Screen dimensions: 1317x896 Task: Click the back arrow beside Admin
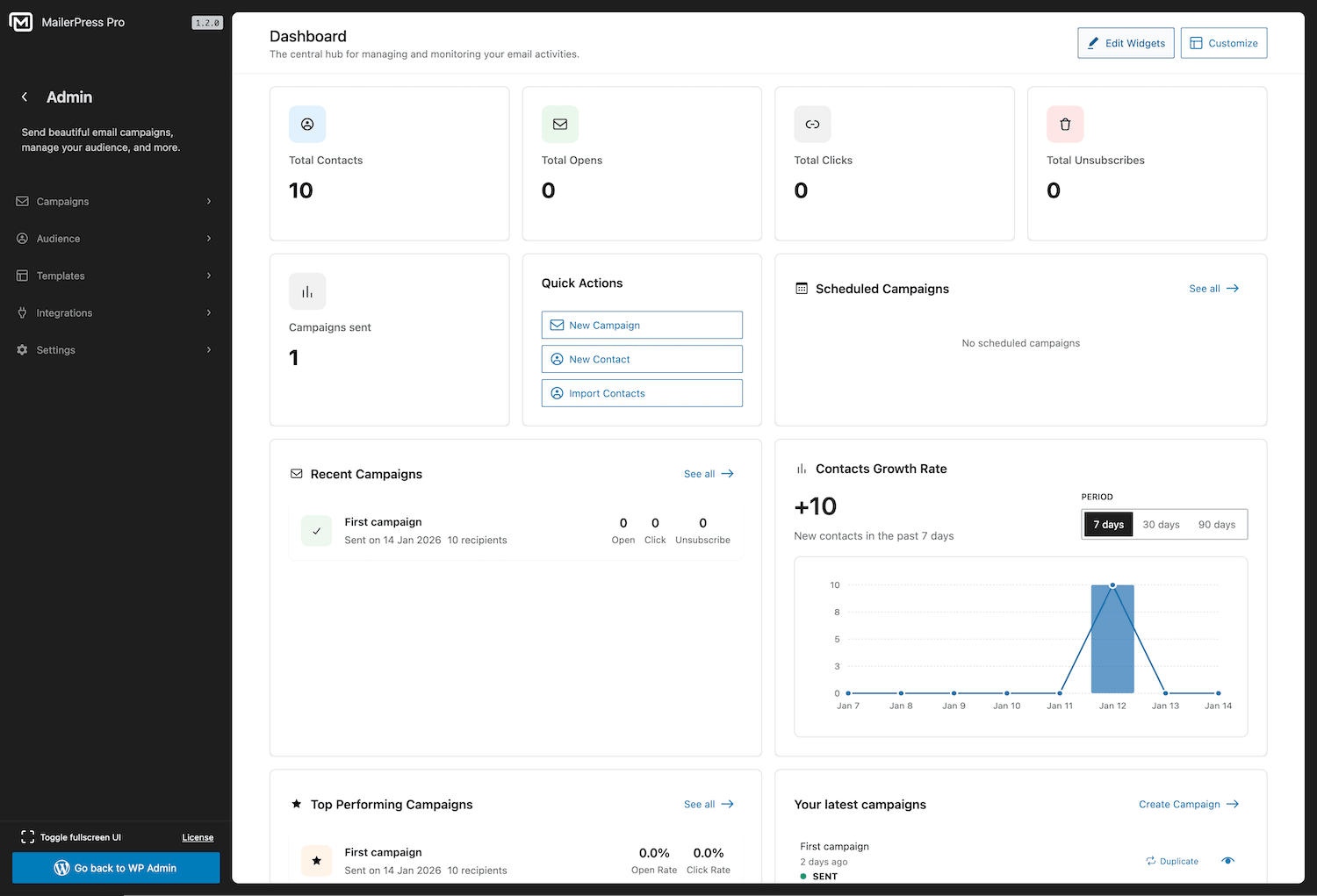pos(25,97)
